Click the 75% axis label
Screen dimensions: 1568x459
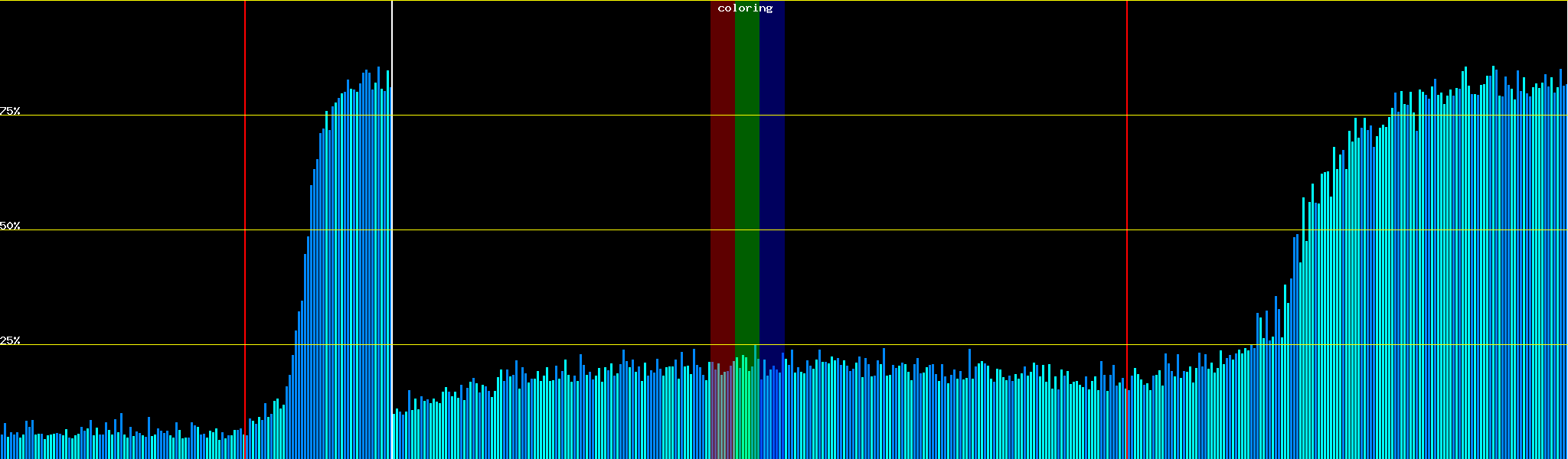(x=10, y=111)
